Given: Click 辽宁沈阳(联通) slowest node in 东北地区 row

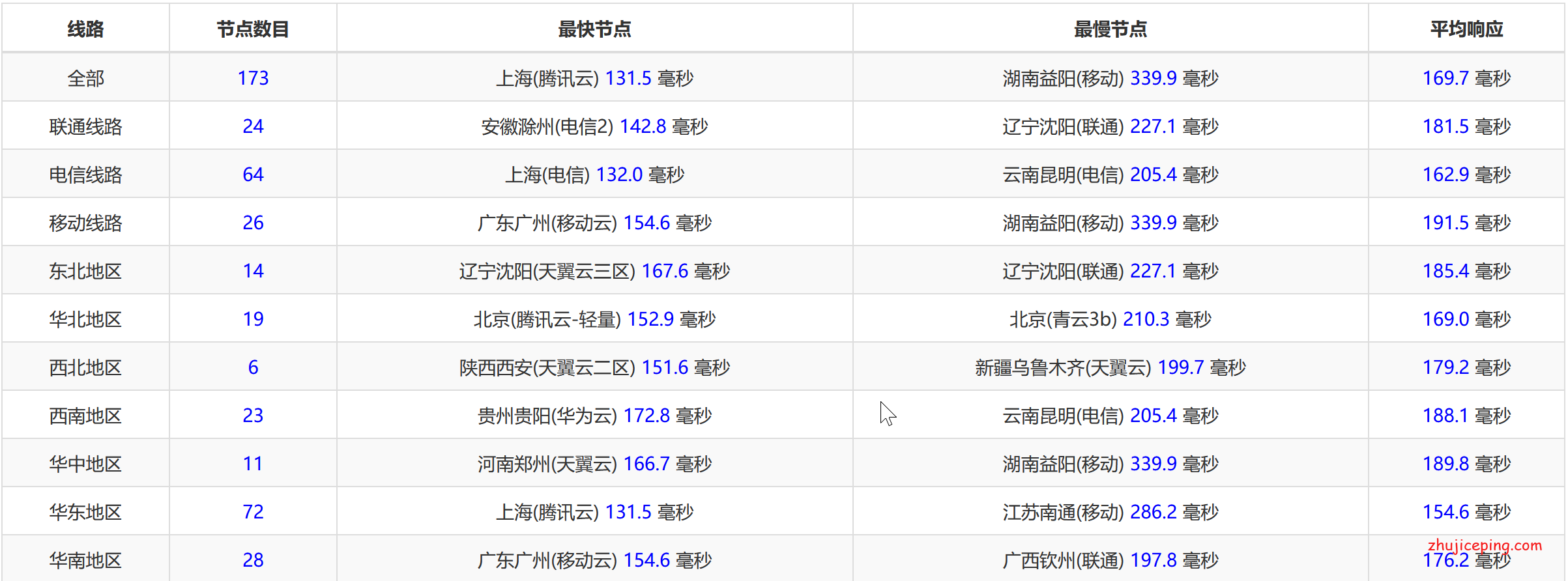Looking at the screenshot, I should click(1111, 271).
